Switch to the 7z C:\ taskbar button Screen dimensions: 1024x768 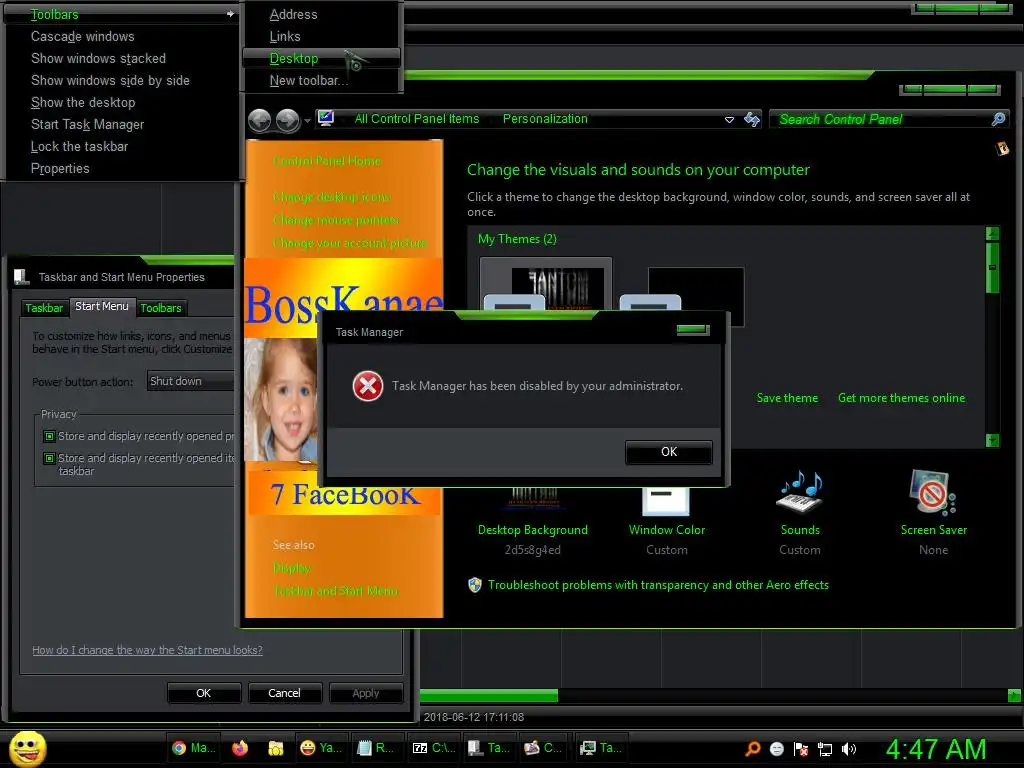[434, 748]
